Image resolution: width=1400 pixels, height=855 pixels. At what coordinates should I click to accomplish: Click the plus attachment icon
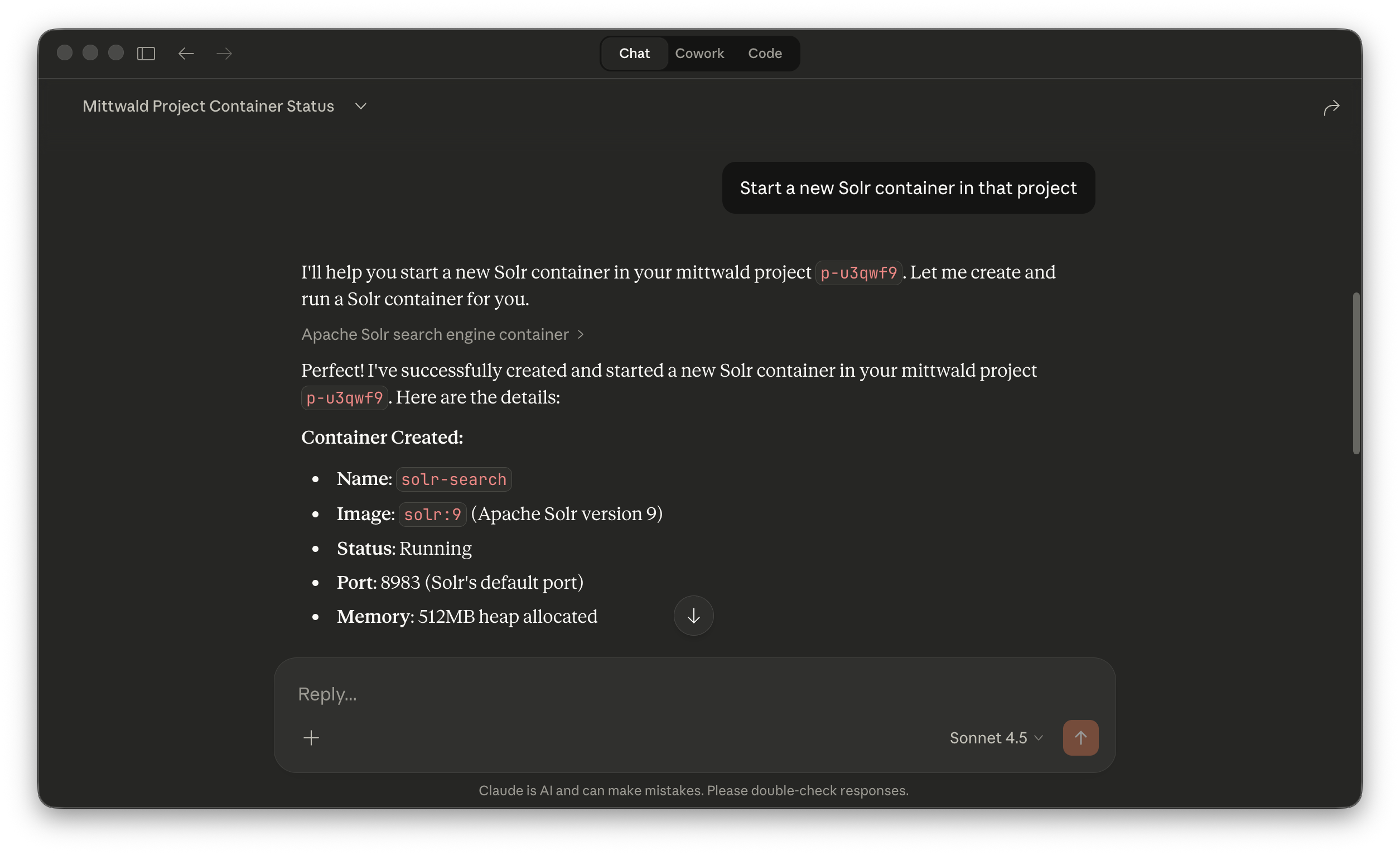311,738
